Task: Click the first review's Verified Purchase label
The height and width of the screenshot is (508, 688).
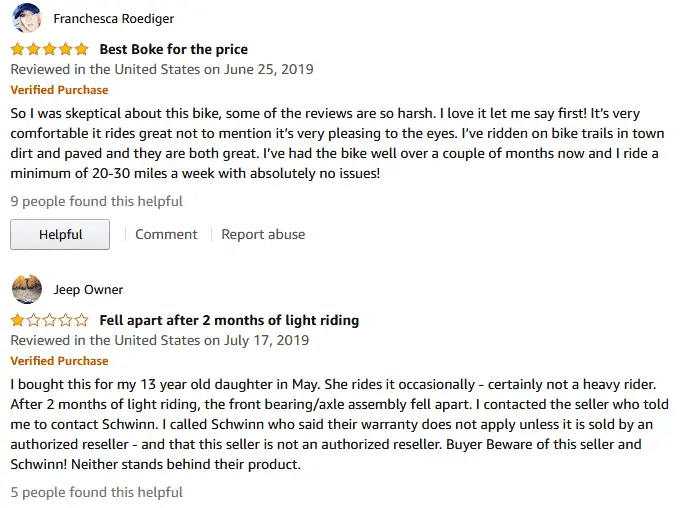Action: coord(59,90)
